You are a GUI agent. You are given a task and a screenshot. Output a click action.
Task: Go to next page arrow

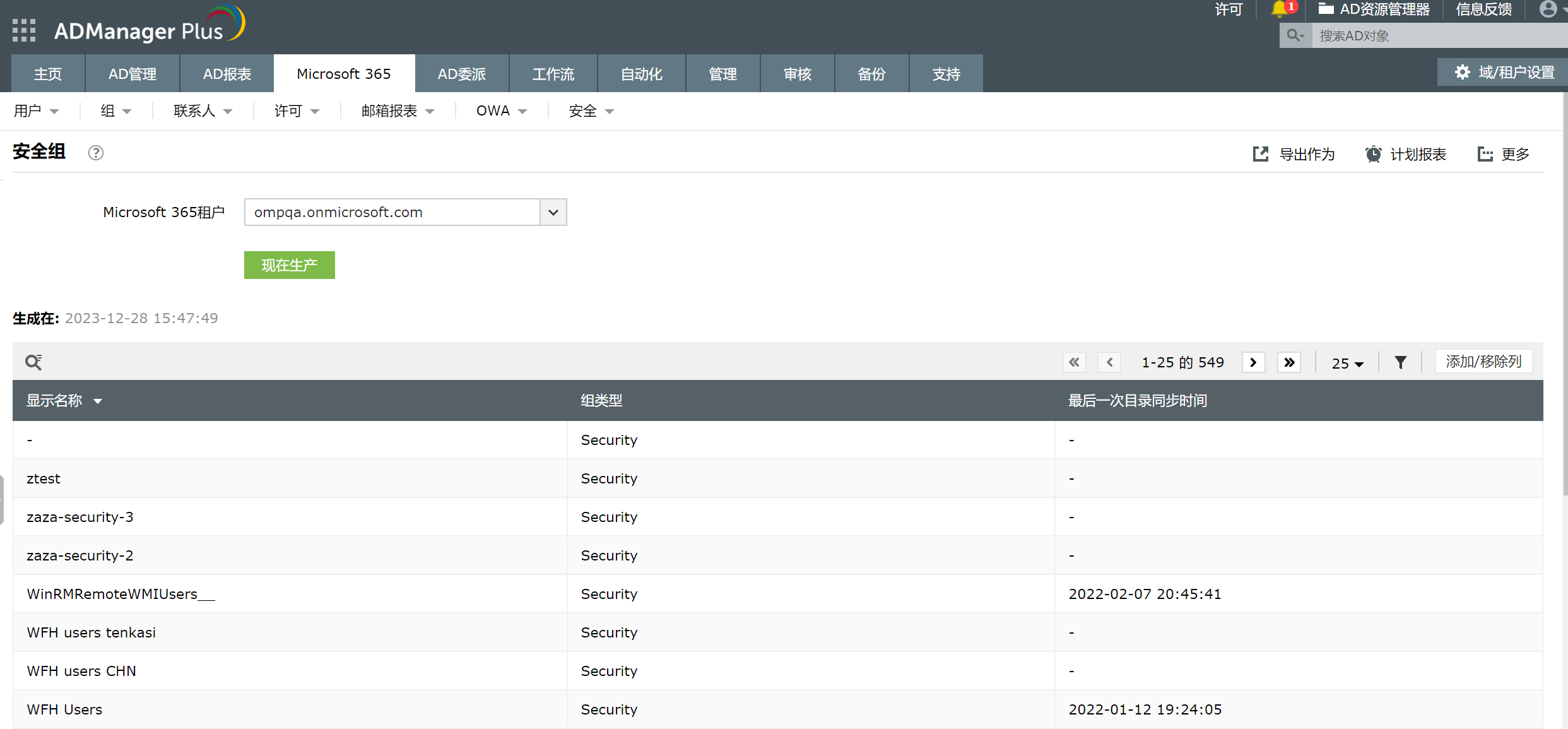1253,362
